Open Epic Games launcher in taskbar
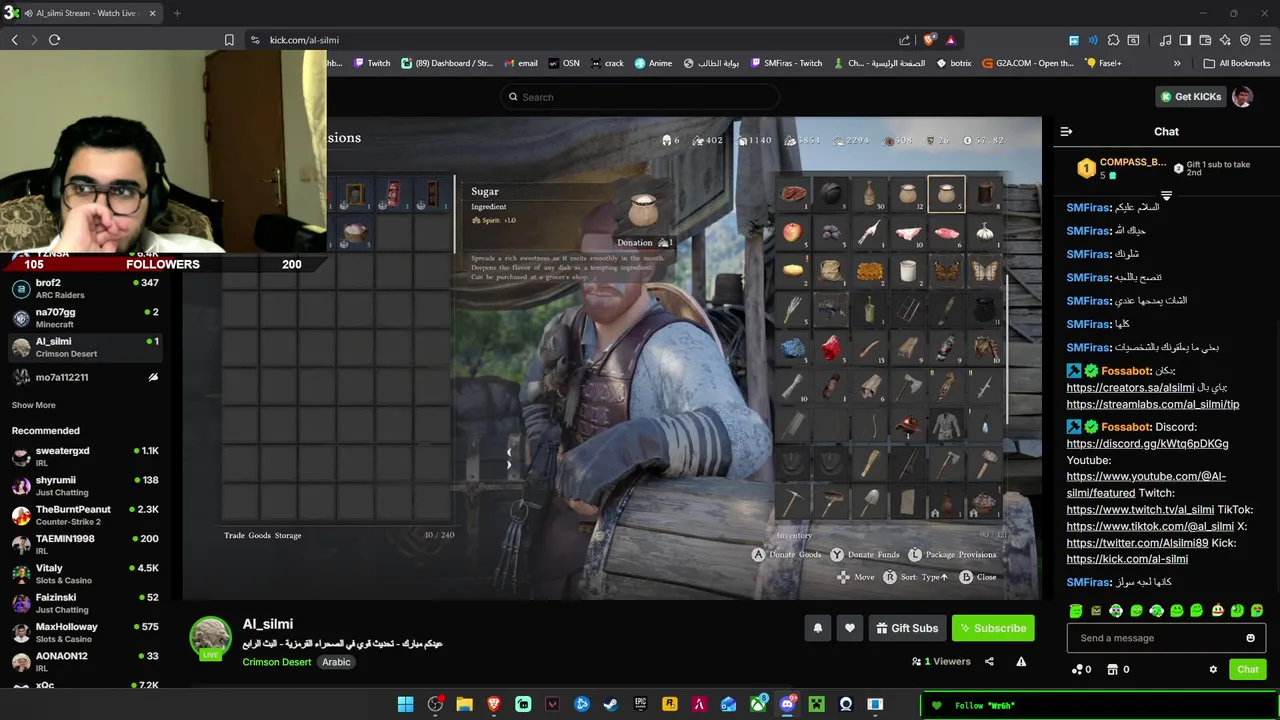The height and width of the screenshot is (720, 1280). 640,705
